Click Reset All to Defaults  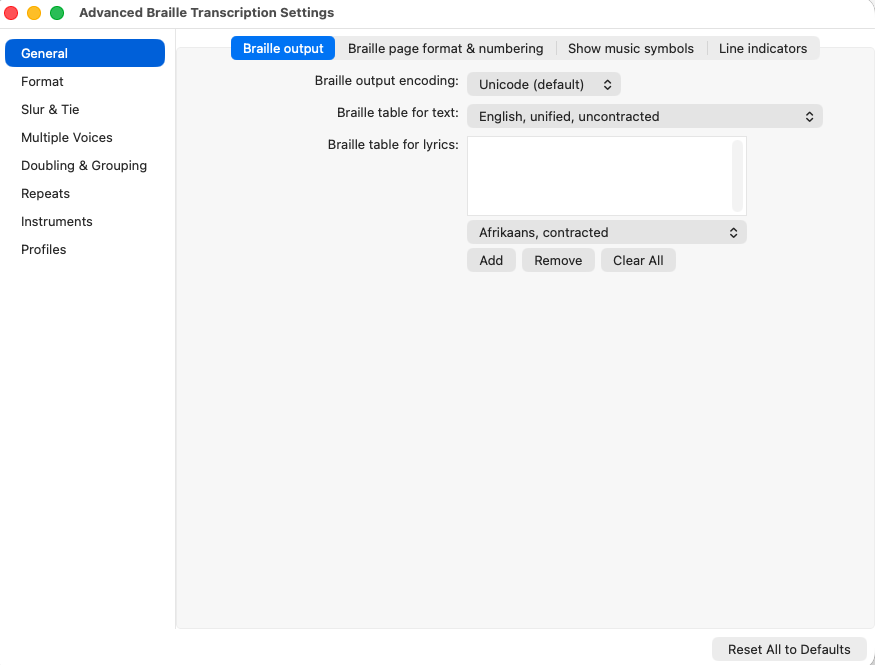pyautogui.click(x=789, y=649)
